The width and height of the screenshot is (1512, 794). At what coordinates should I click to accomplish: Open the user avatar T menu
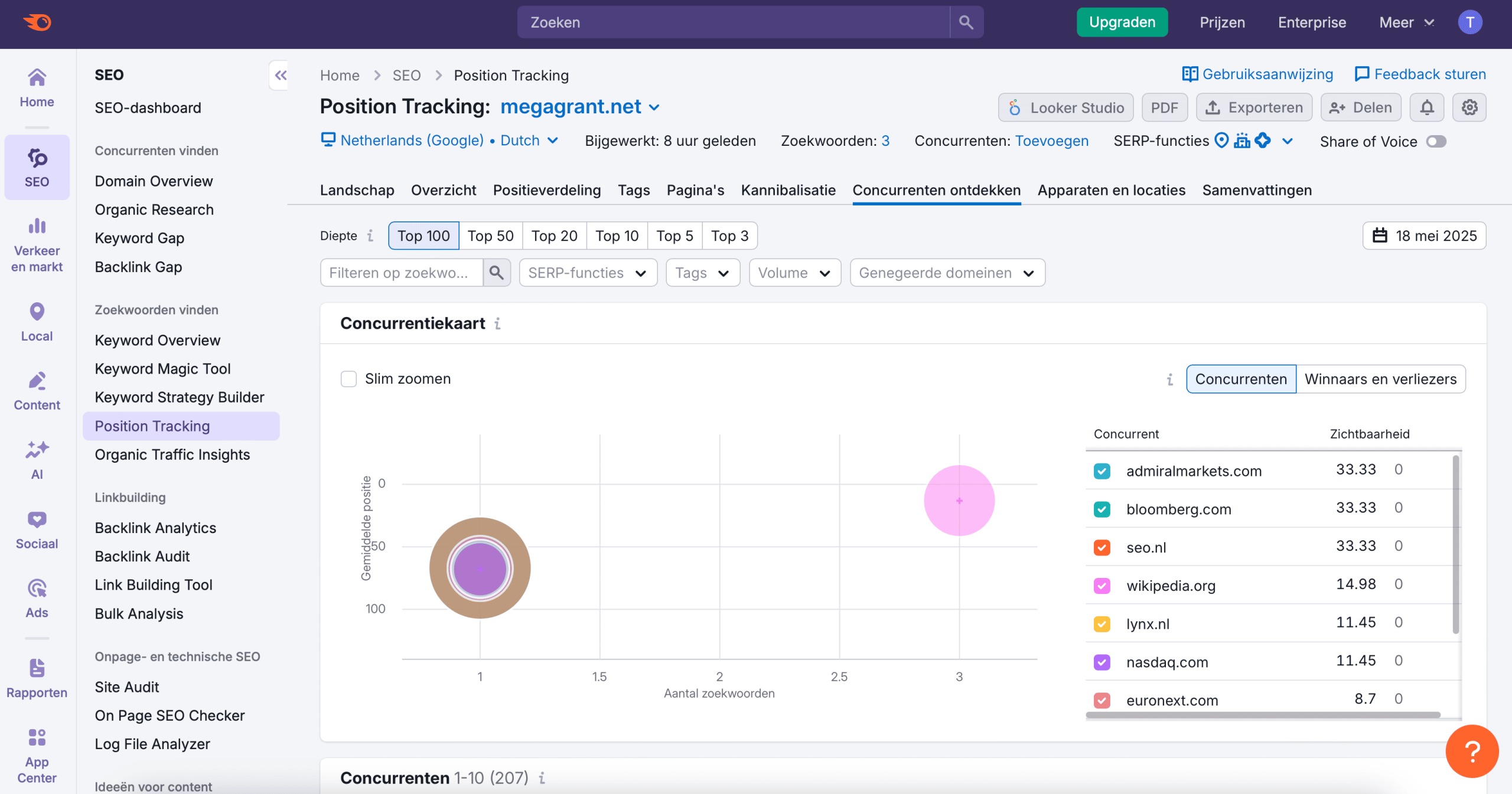point(1469,22)
